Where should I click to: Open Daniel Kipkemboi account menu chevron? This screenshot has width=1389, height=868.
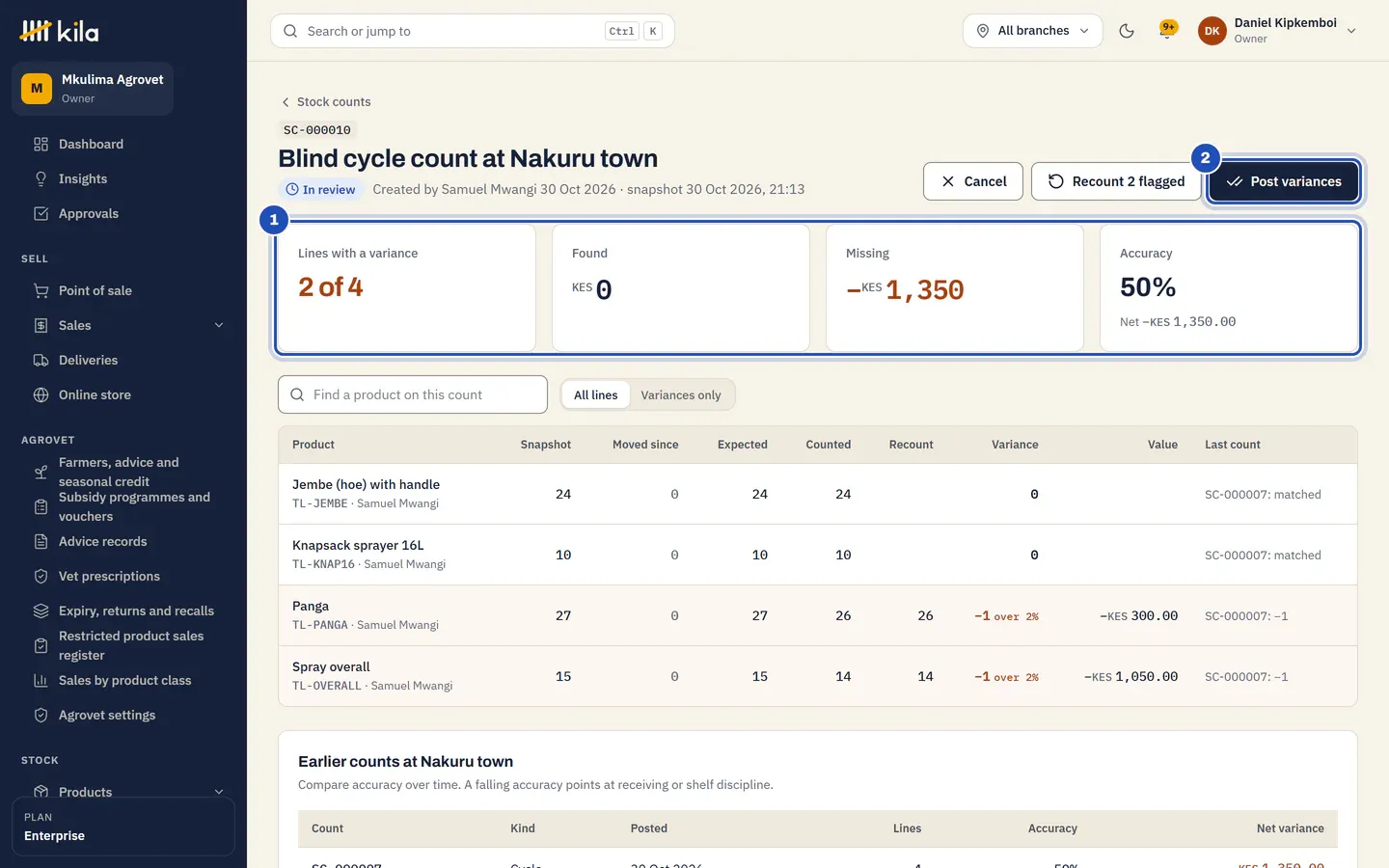(x=1351, y=31)
